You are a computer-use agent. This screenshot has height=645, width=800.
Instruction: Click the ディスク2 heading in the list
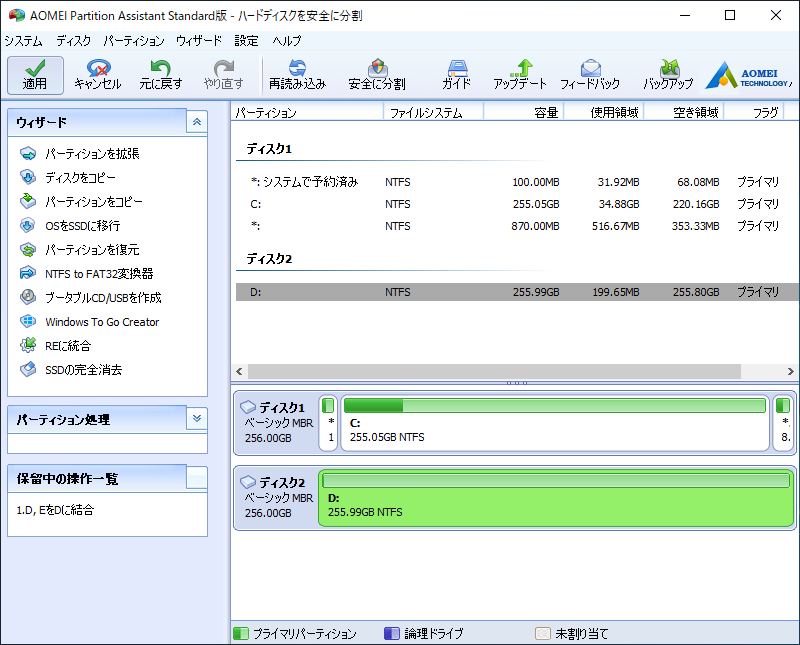click(269, 259)
